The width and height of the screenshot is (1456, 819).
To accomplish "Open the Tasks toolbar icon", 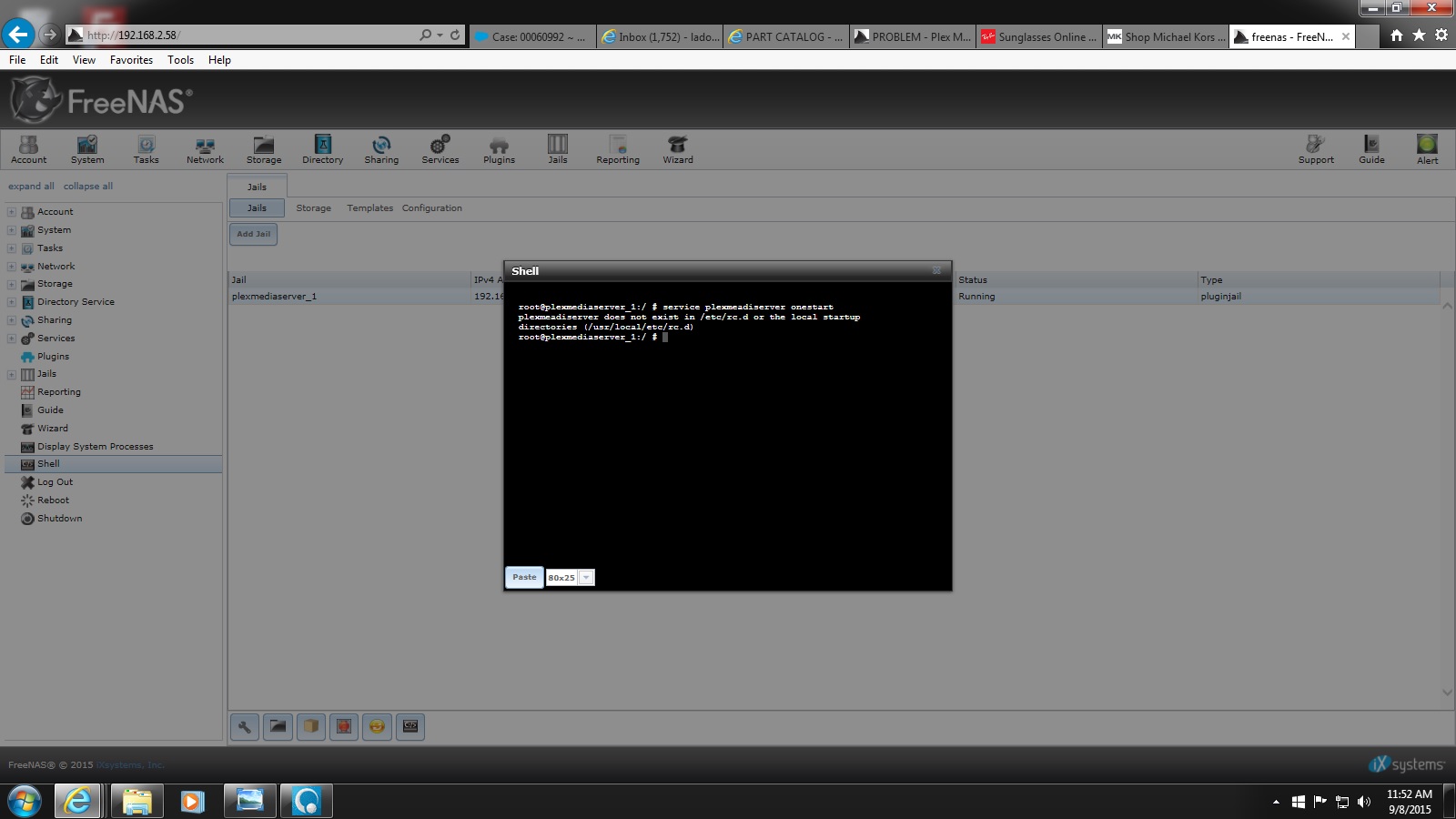I will pyautogui.click(x=146, y=149).
